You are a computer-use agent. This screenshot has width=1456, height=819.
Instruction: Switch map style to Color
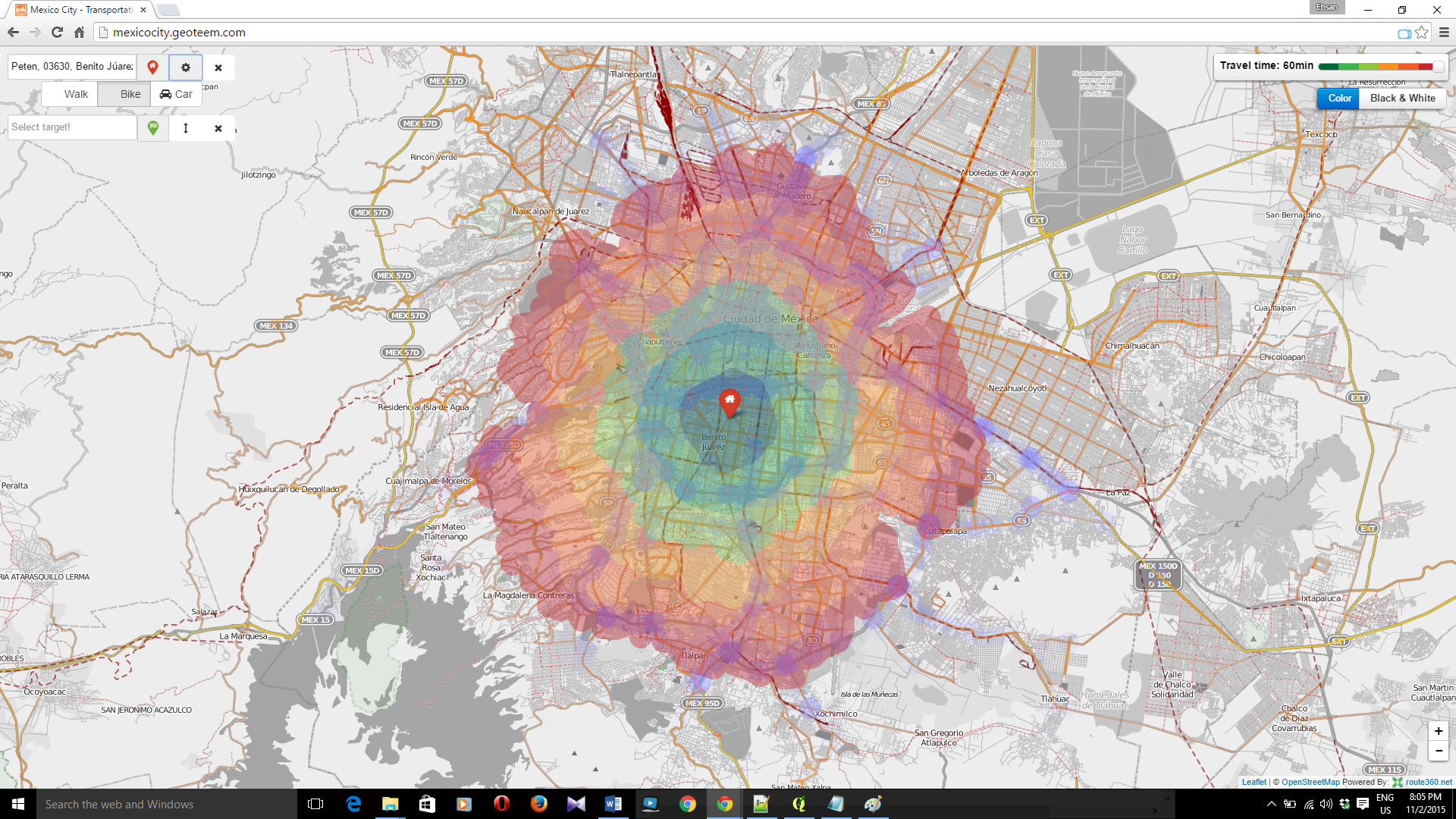click(1338, 99)
